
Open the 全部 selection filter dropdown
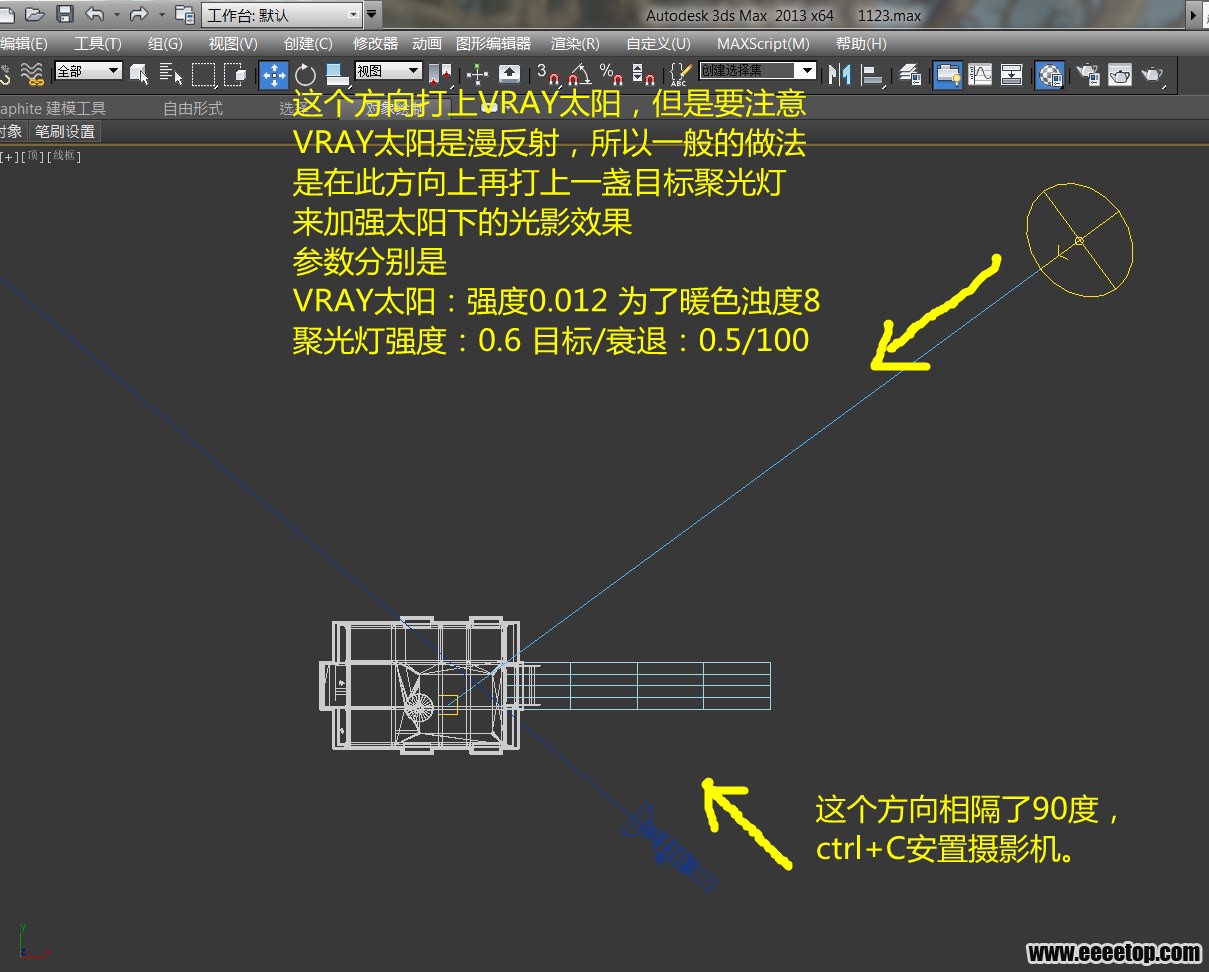88,71
